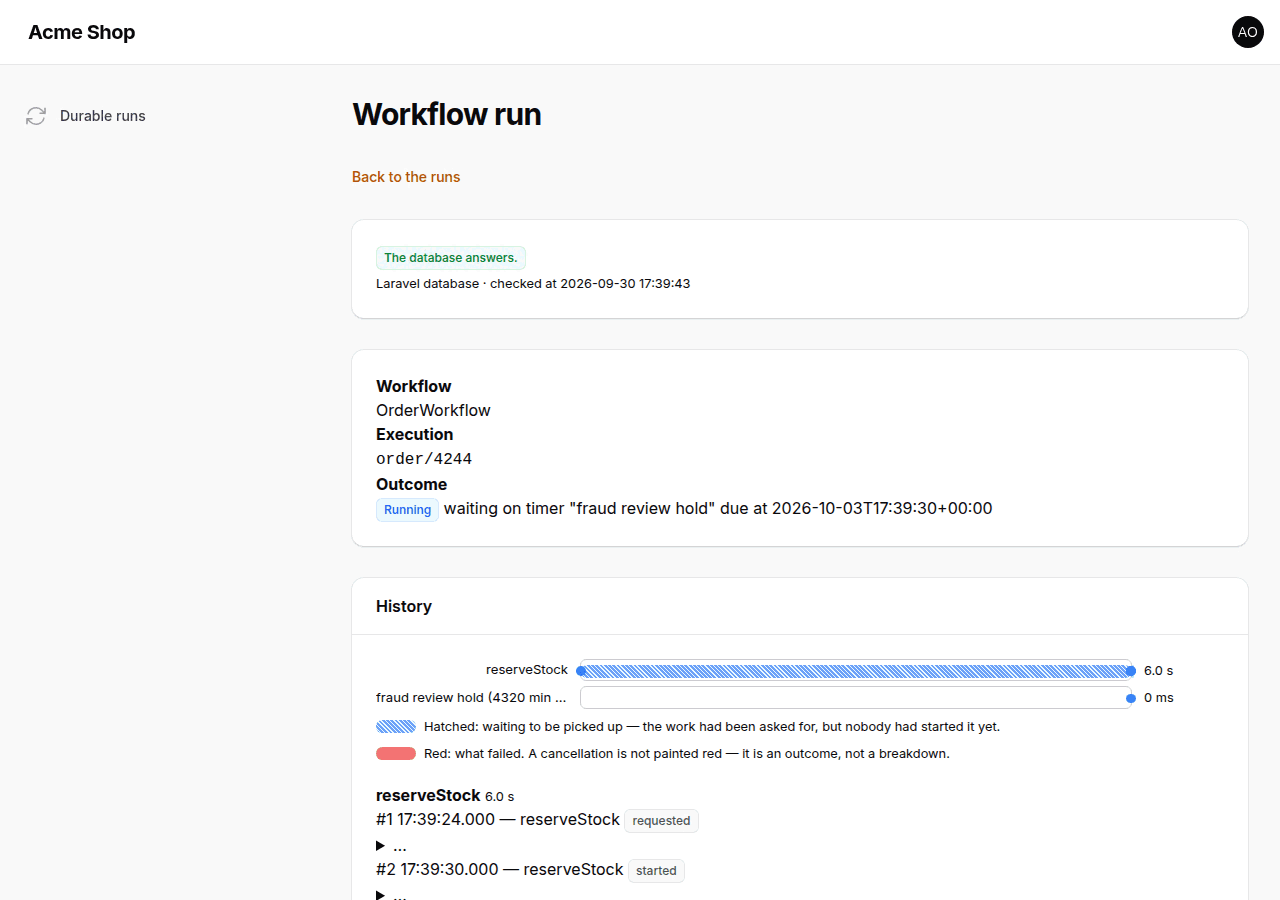Click the hatched legend swatch
1280x900 pixels.
point(396,727)
